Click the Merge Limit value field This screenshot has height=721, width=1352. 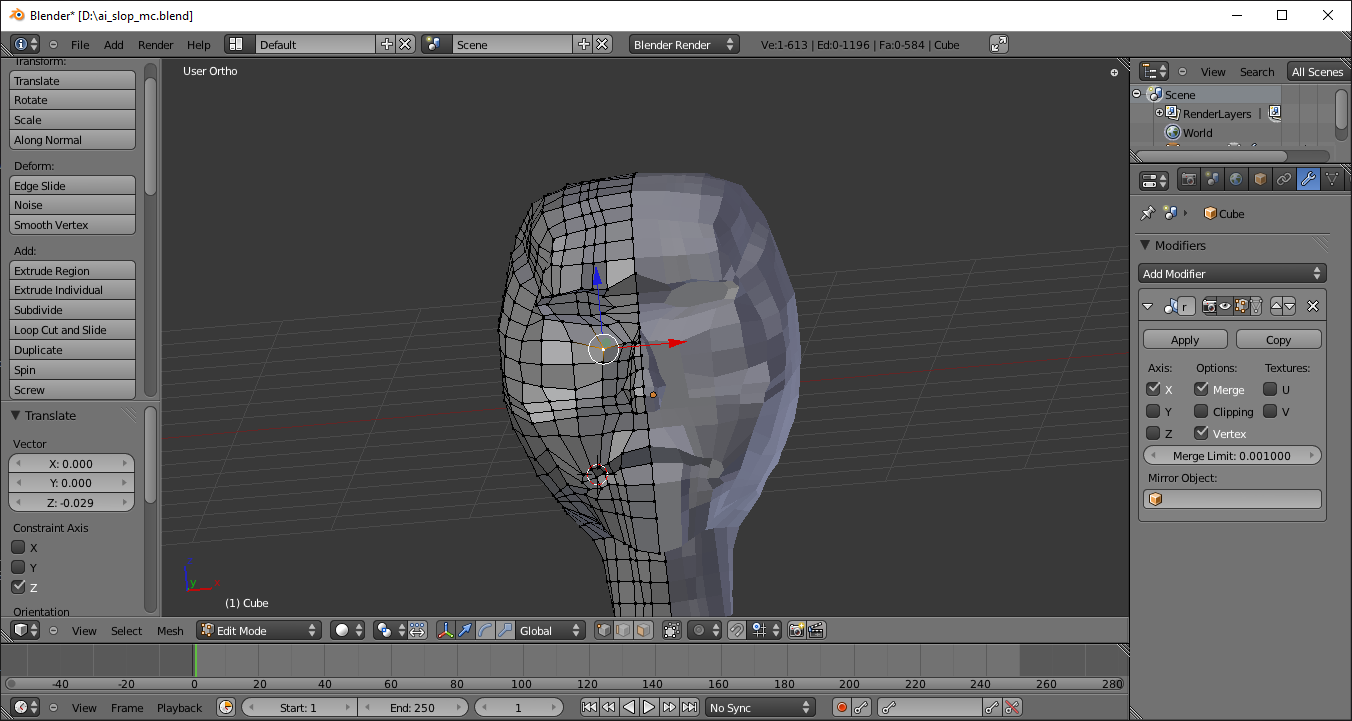pos(1232,456)
